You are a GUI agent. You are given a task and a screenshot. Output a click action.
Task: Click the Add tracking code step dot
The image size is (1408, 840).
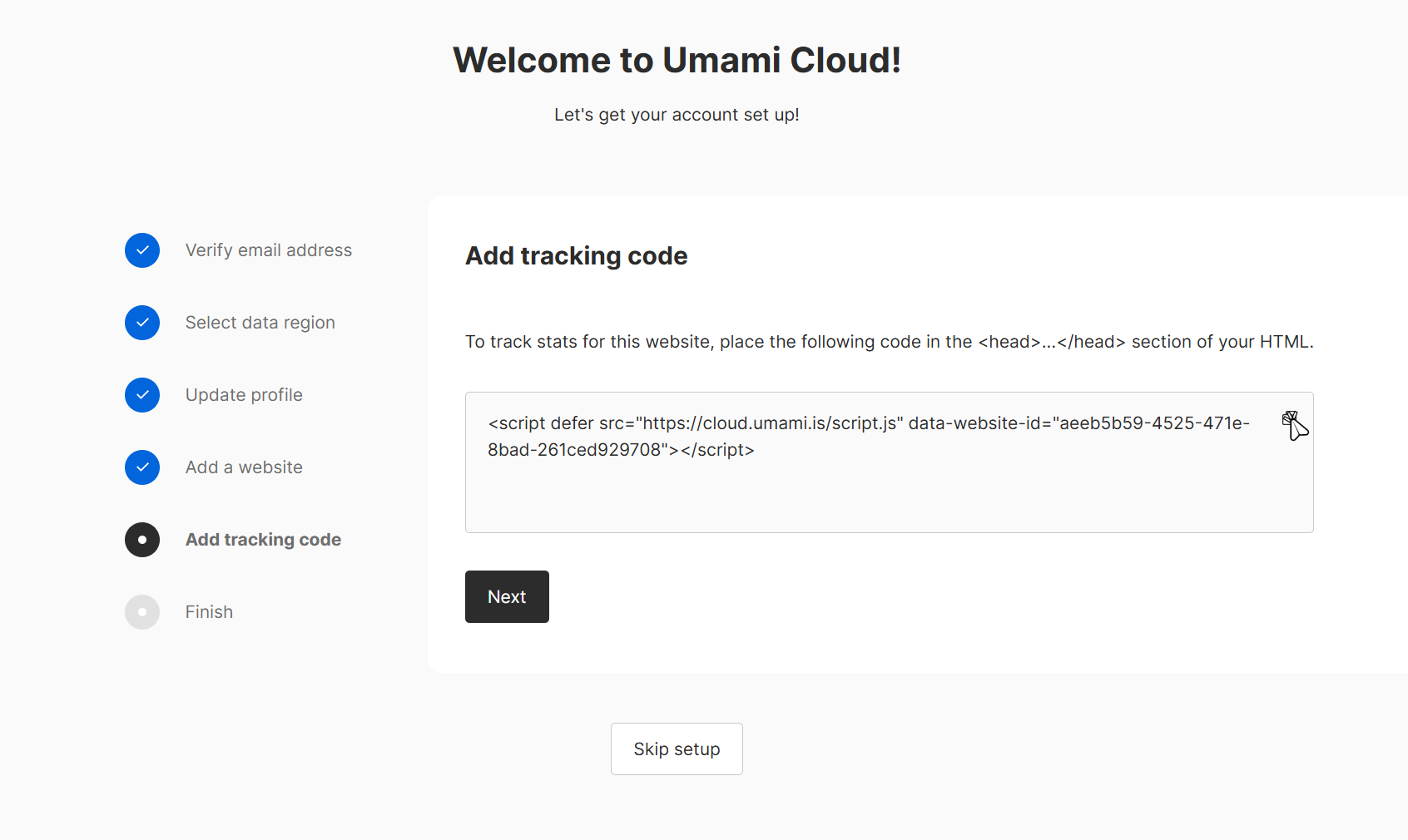point(142,540)
